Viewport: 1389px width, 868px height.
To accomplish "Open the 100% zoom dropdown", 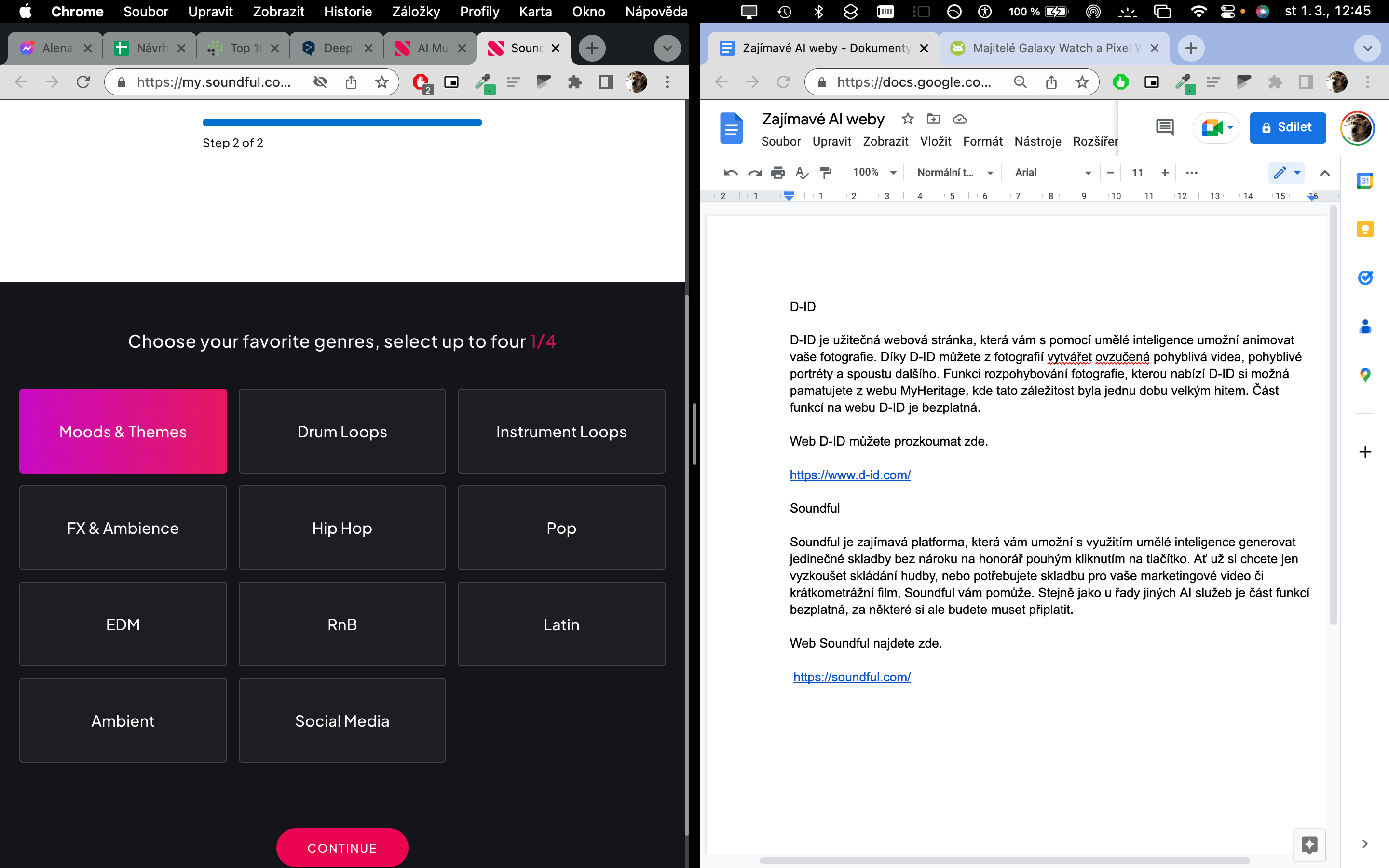I will pyautogui.click(x=874, y=173).
